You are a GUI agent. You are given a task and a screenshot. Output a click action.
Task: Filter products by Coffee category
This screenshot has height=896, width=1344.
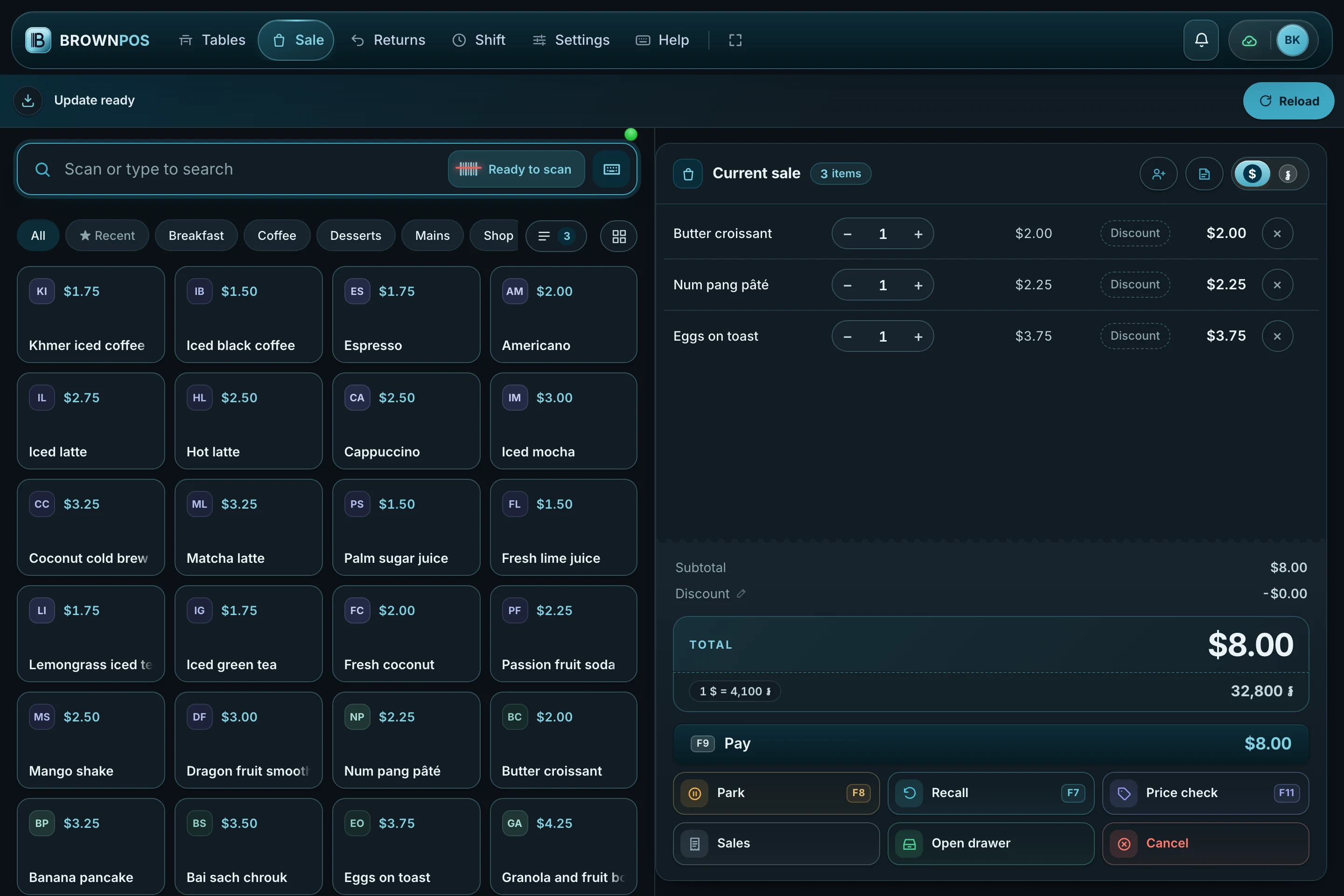(x=277, y=235)
